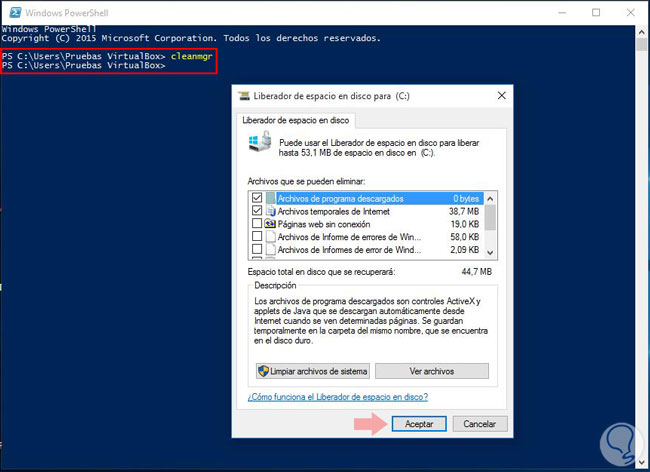650x472 pixels.
Task: Click the 44,7 MB total space value
Action: (x=477, y=272)
